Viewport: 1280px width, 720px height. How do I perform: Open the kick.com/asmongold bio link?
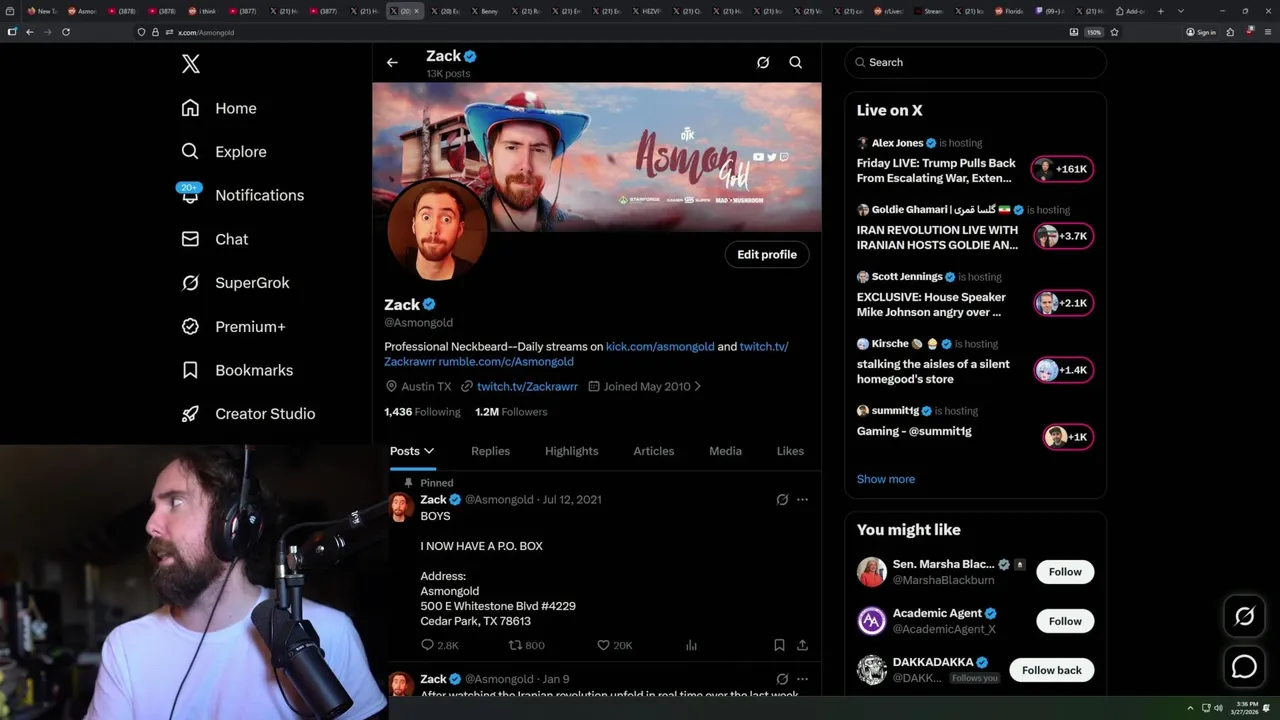pyautogui.click(x=660, y=346)
